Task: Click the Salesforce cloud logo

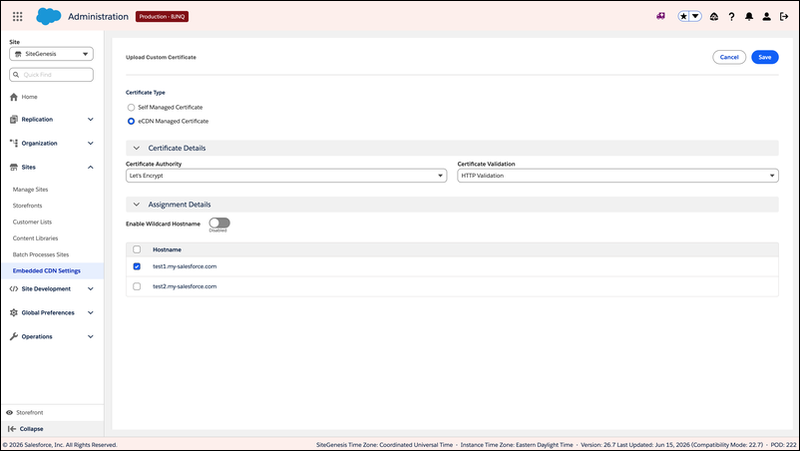Action: pos(48,16)
